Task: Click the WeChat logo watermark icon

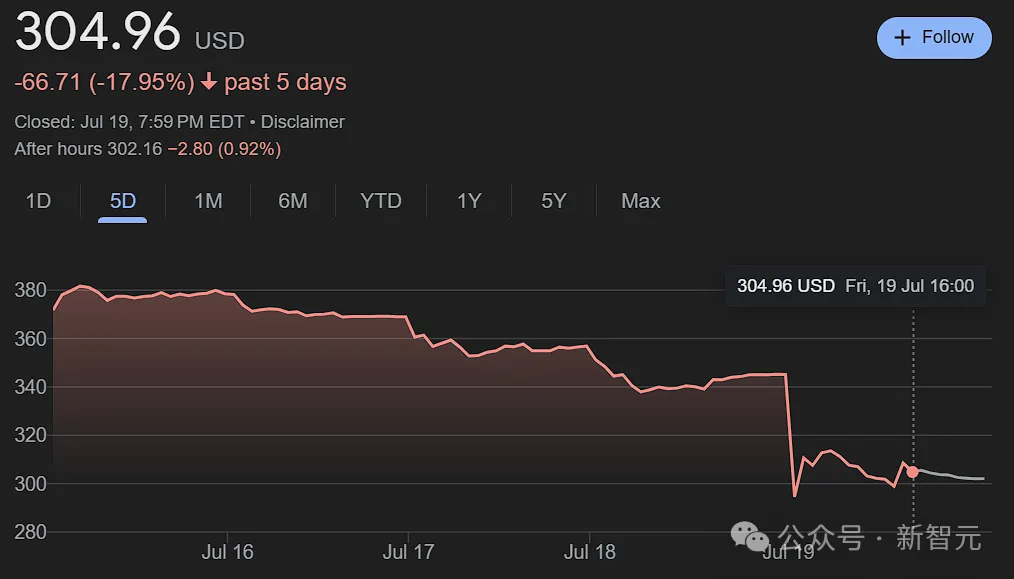Action: click(750, 536)
